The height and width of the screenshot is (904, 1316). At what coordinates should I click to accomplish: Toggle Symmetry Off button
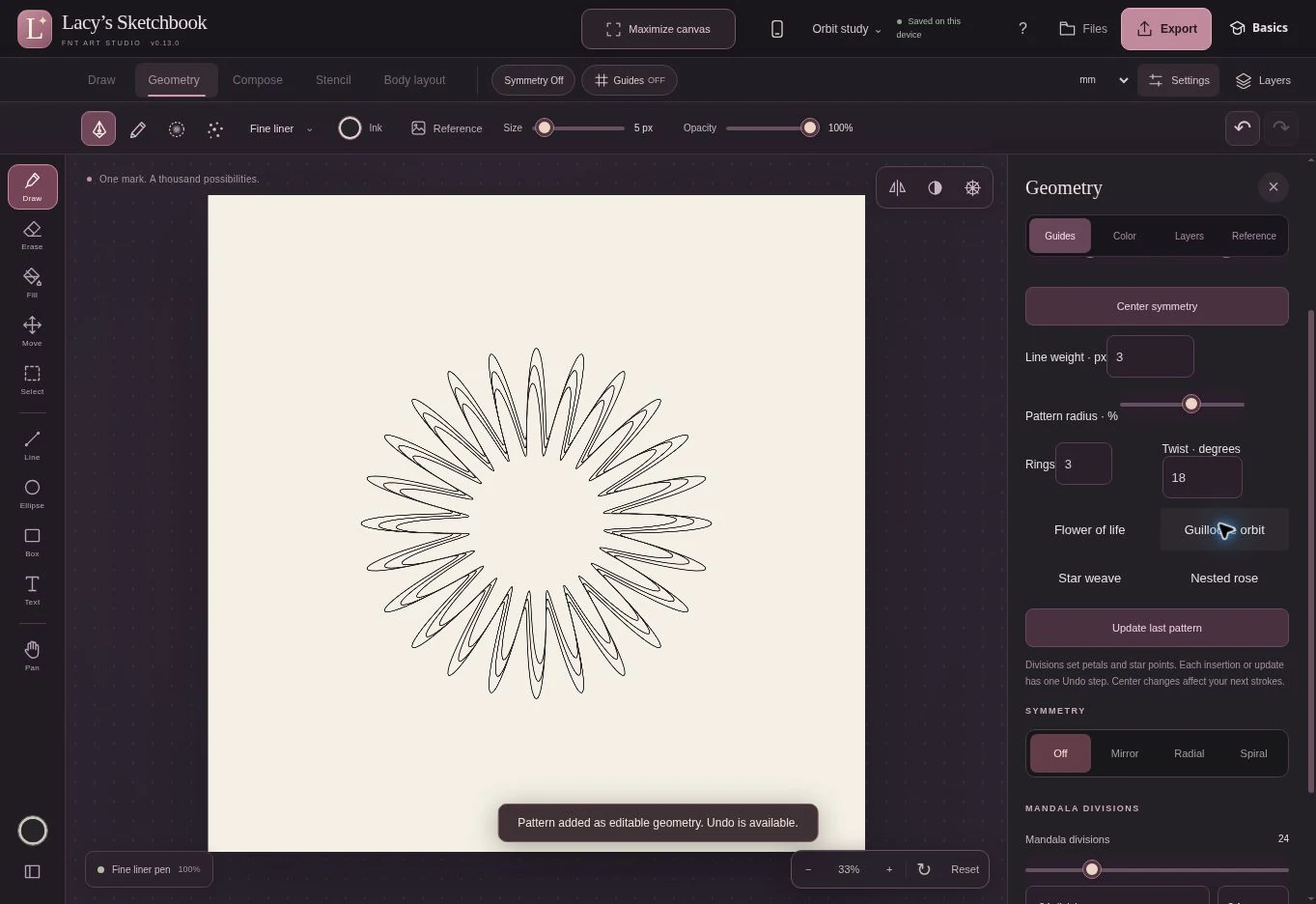(x=533, y=80)
